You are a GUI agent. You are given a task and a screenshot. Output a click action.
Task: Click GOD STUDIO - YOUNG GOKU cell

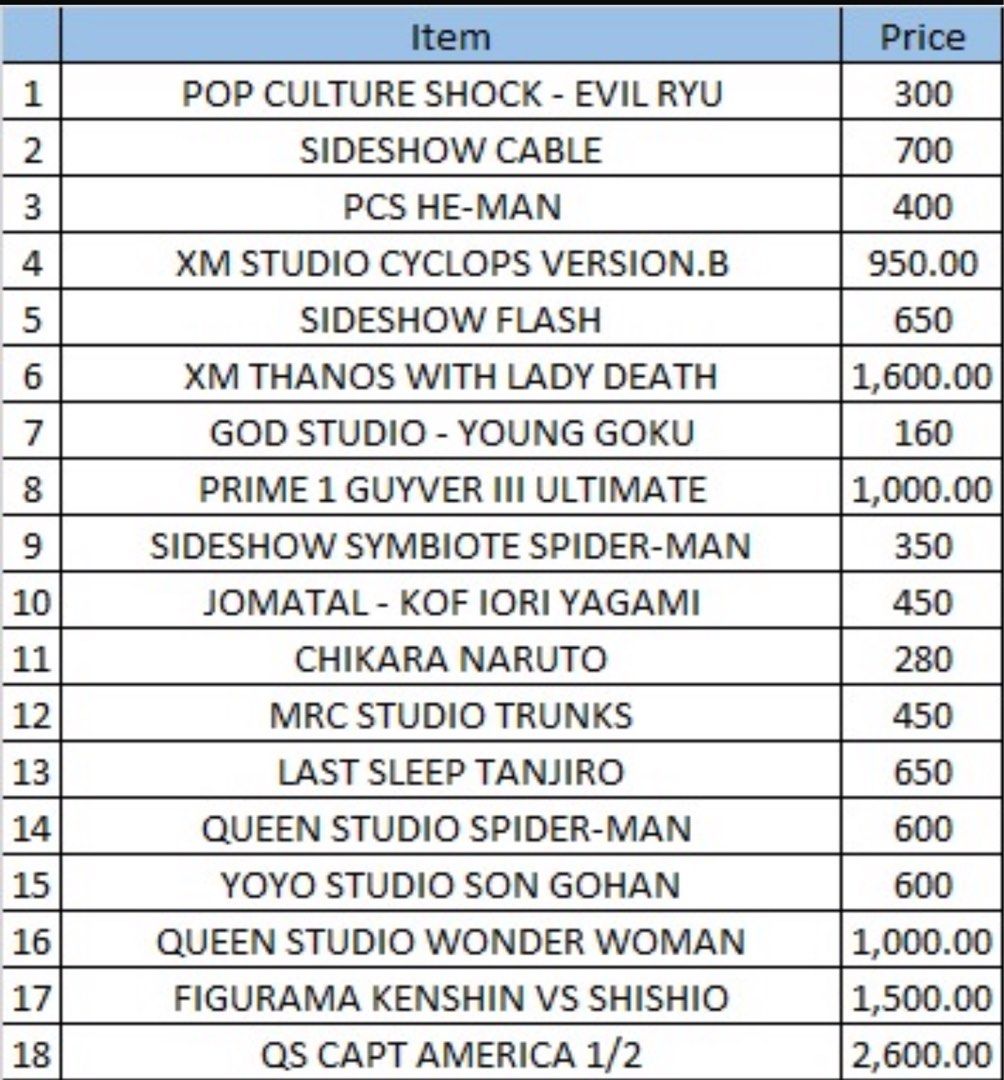pos(450,430)
